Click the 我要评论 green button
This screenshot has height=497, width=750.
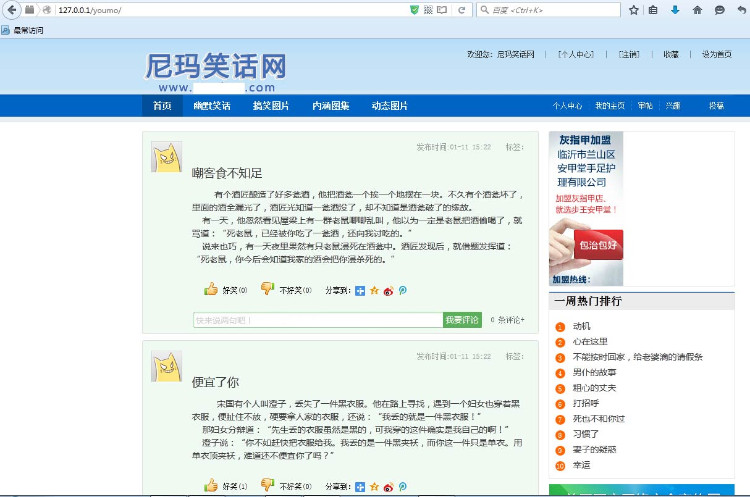[x=462, y=320]
